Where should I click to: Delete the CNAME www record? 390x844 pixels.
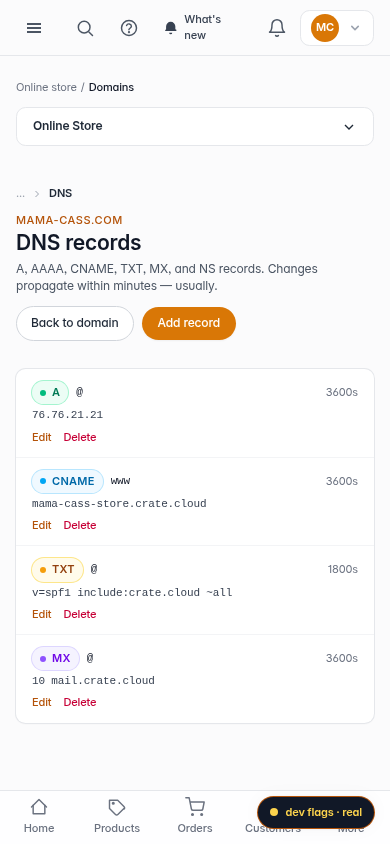tap(80, 525)
